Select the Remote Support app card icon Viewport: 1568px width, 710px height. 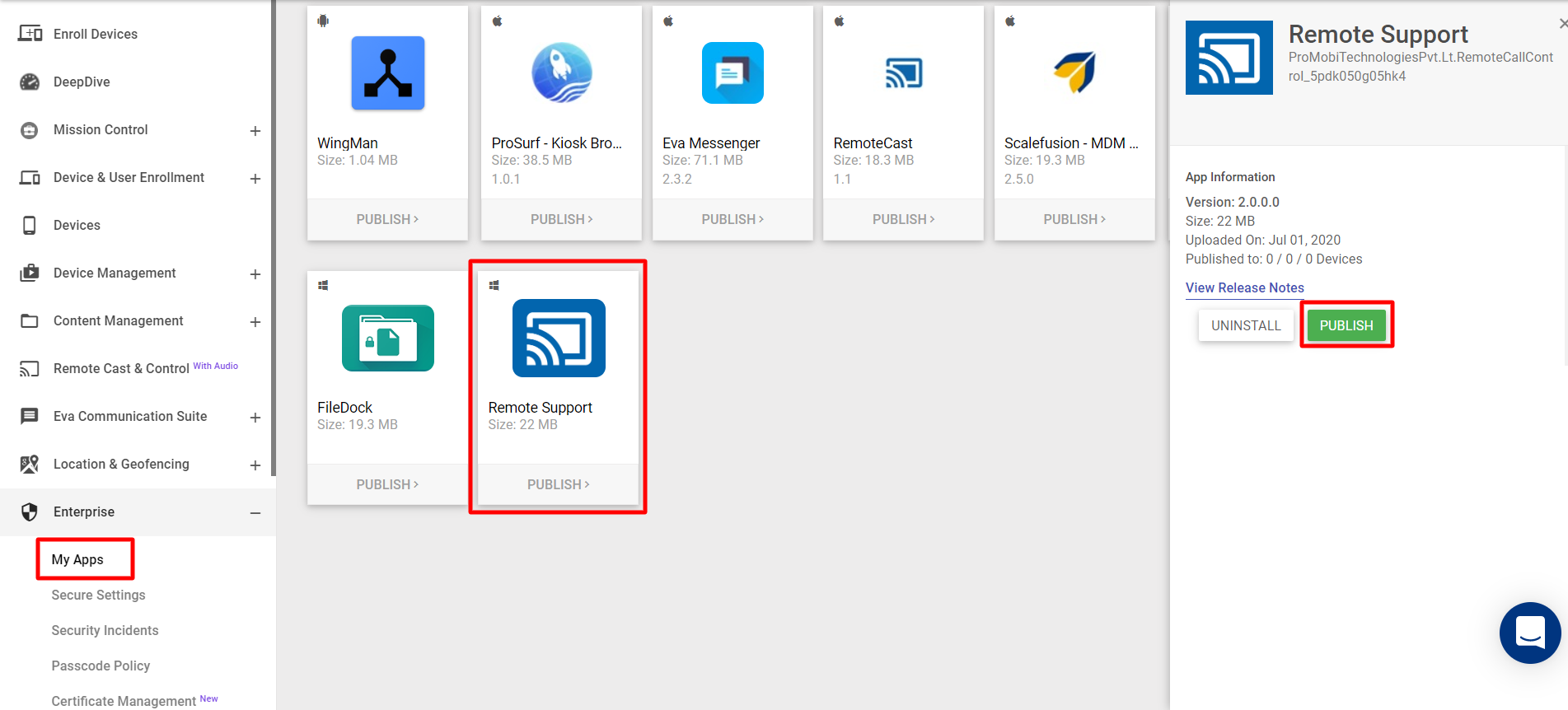pos(559,338)
